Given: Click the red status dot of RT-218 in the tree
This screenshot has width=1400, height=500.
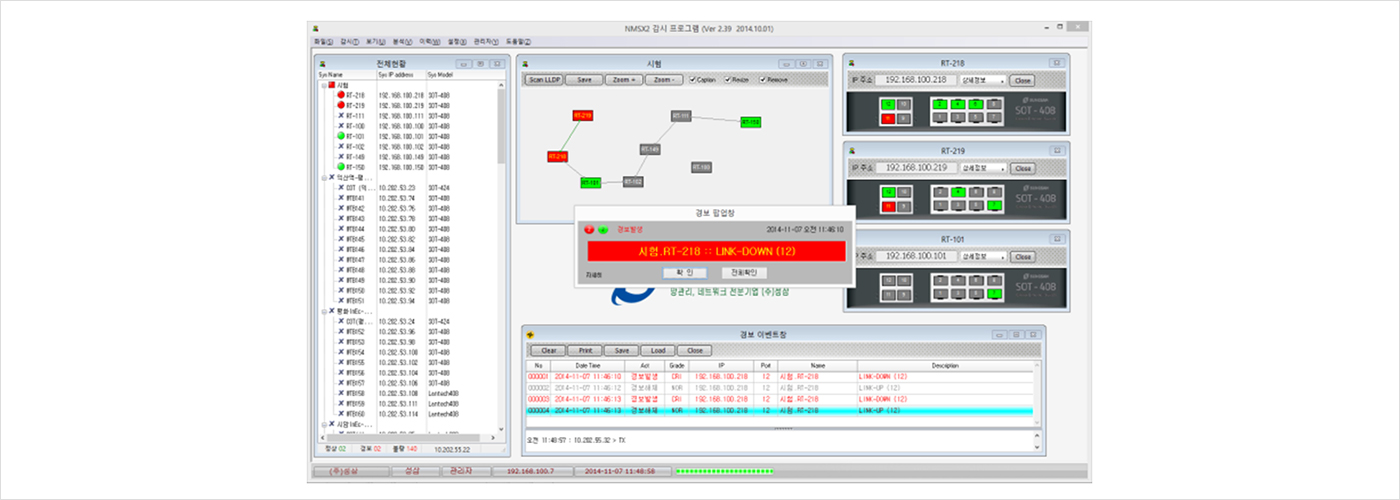Looking at the screenshot, I should pyautogui.click(x=342, y=95).
